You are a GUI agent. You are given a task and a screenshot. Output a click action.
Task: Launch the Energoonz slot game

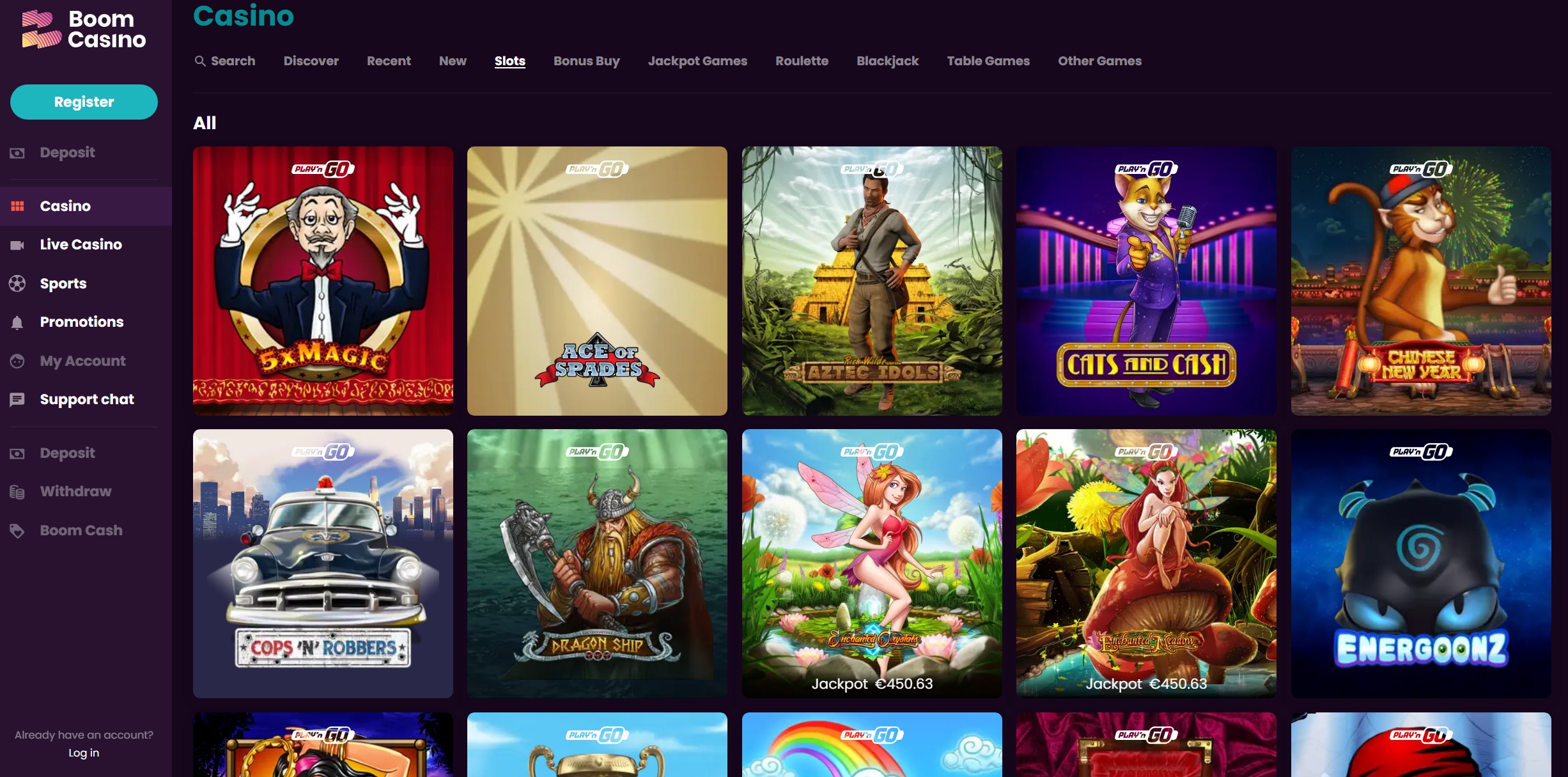tap(1420, 564)
